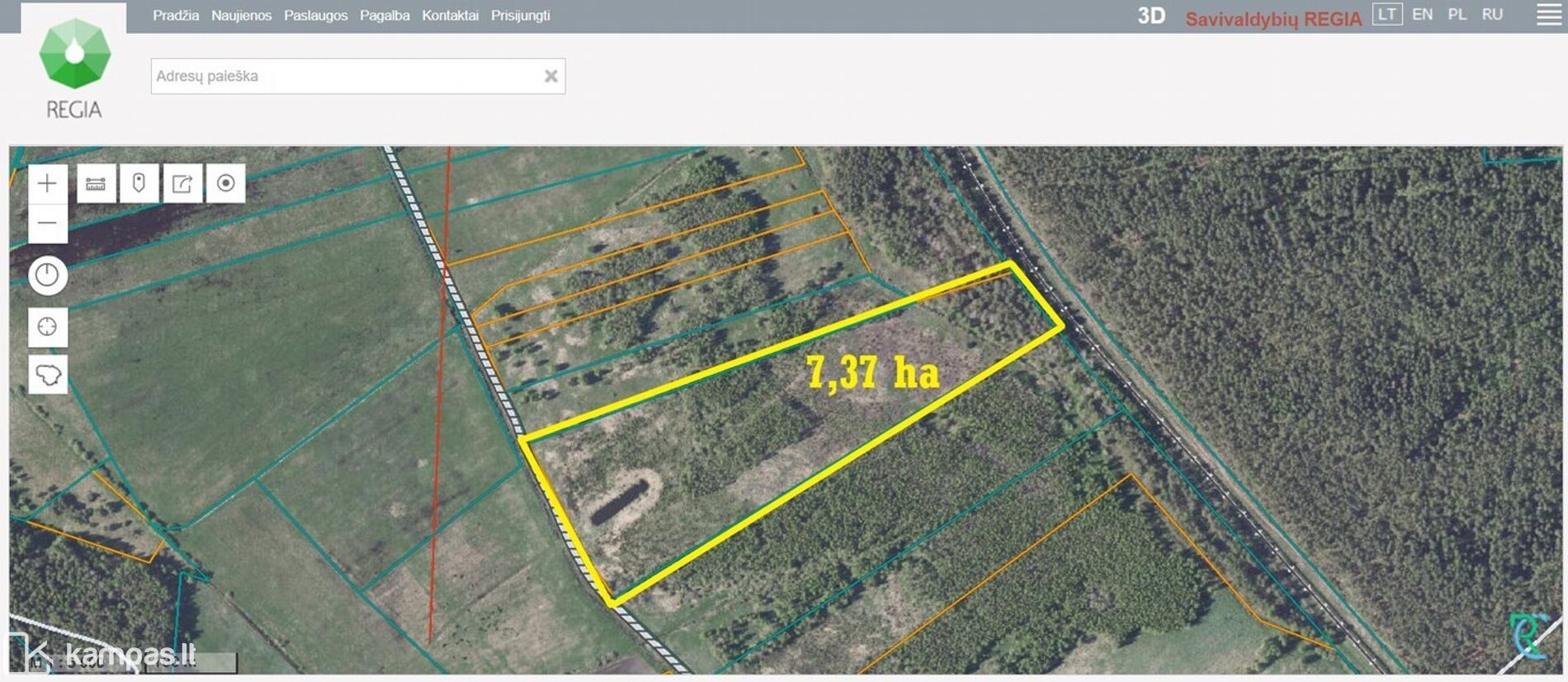Switch language to RU
The image size is (1568, 682).
1492,15
